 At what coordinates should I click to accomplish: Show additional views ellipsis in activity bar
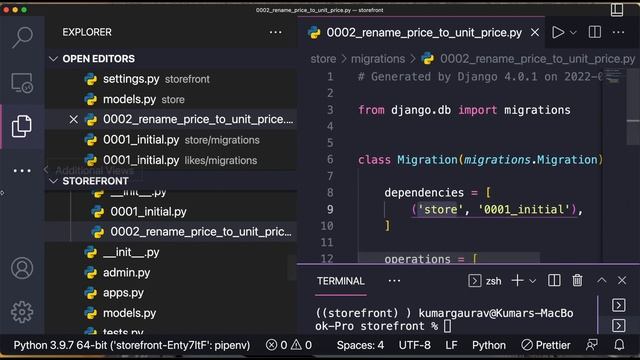pyautogui.click(x=22, y=171)
